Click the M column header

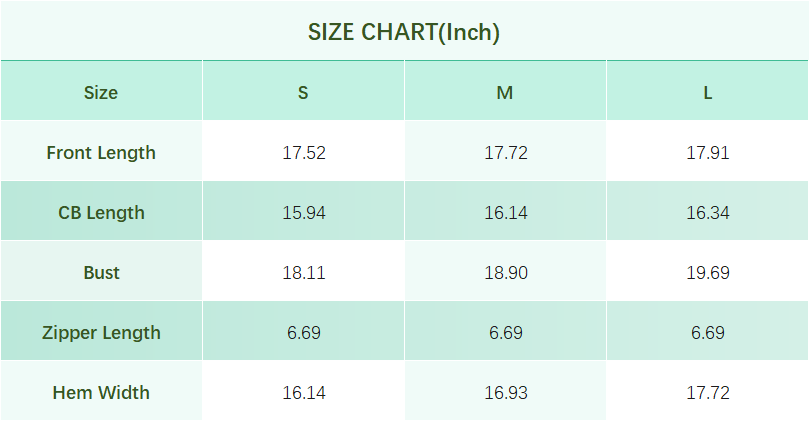pos(505,93)
